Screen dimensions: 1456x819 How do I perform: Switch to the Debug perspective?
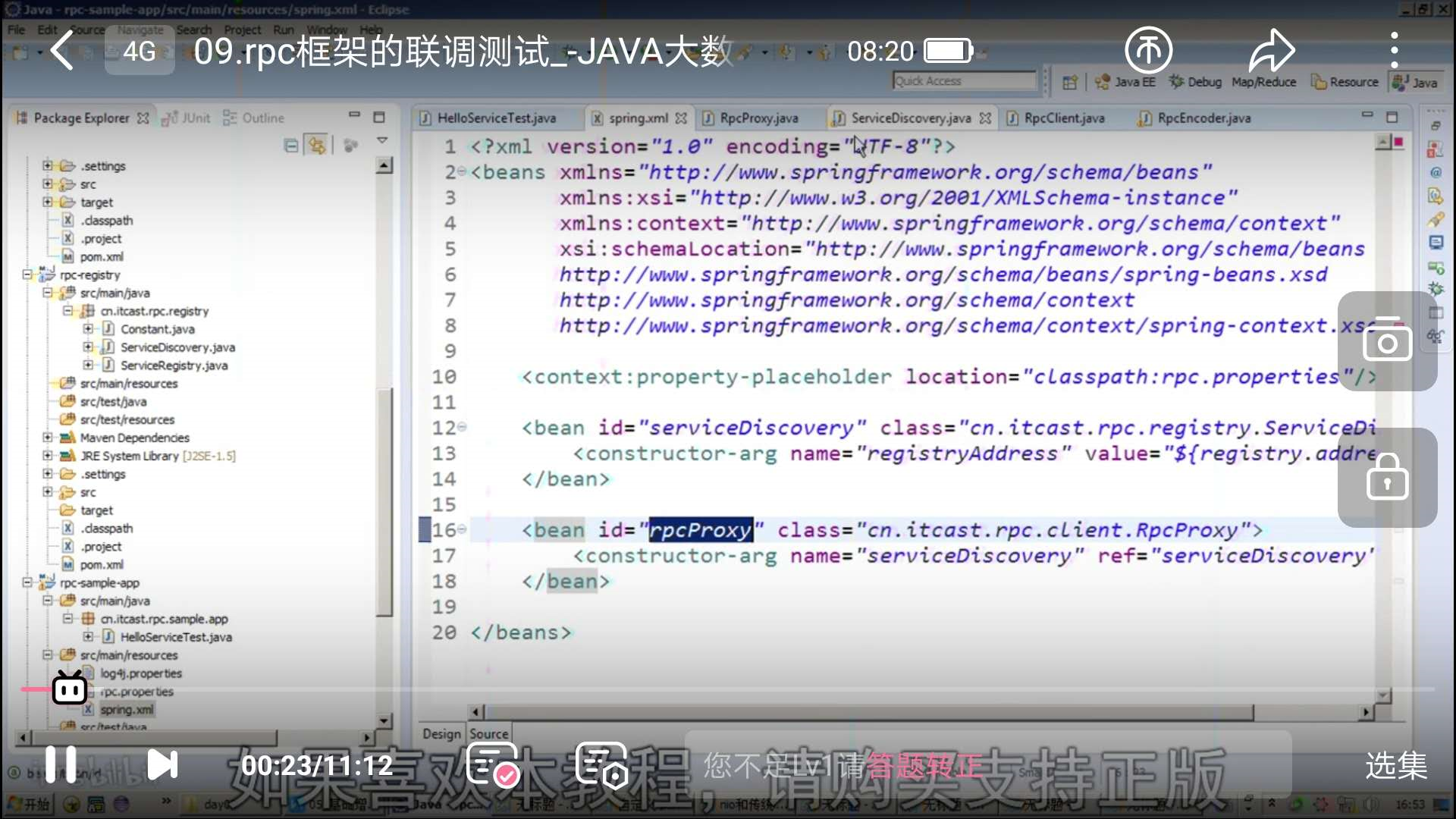1194,82
